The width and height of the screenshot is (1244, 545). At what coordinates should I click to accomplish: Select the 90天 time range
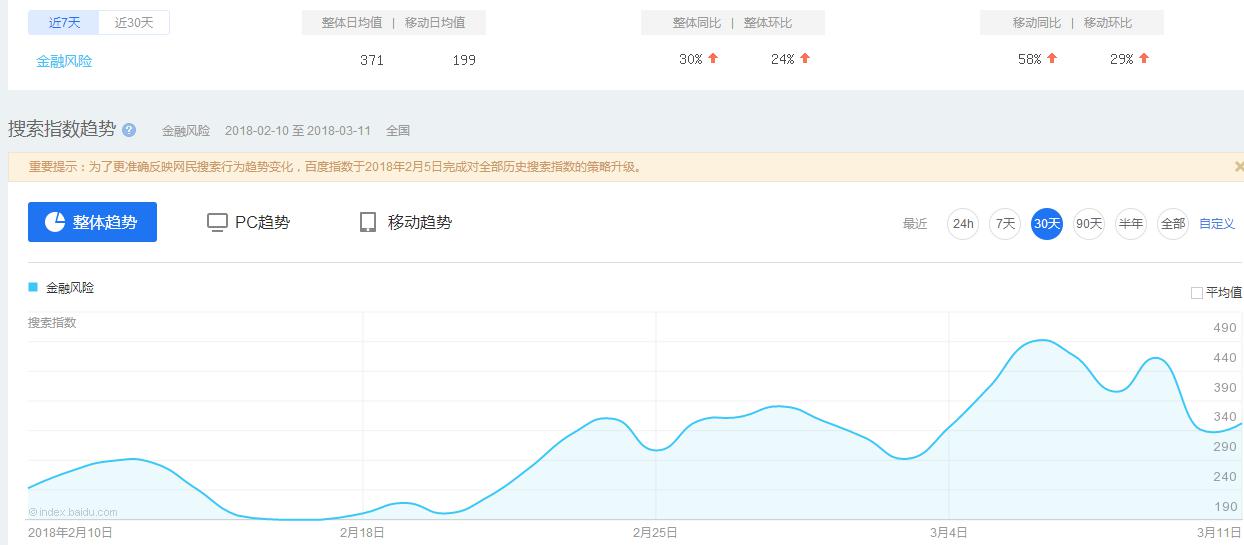click(1088, 223)
